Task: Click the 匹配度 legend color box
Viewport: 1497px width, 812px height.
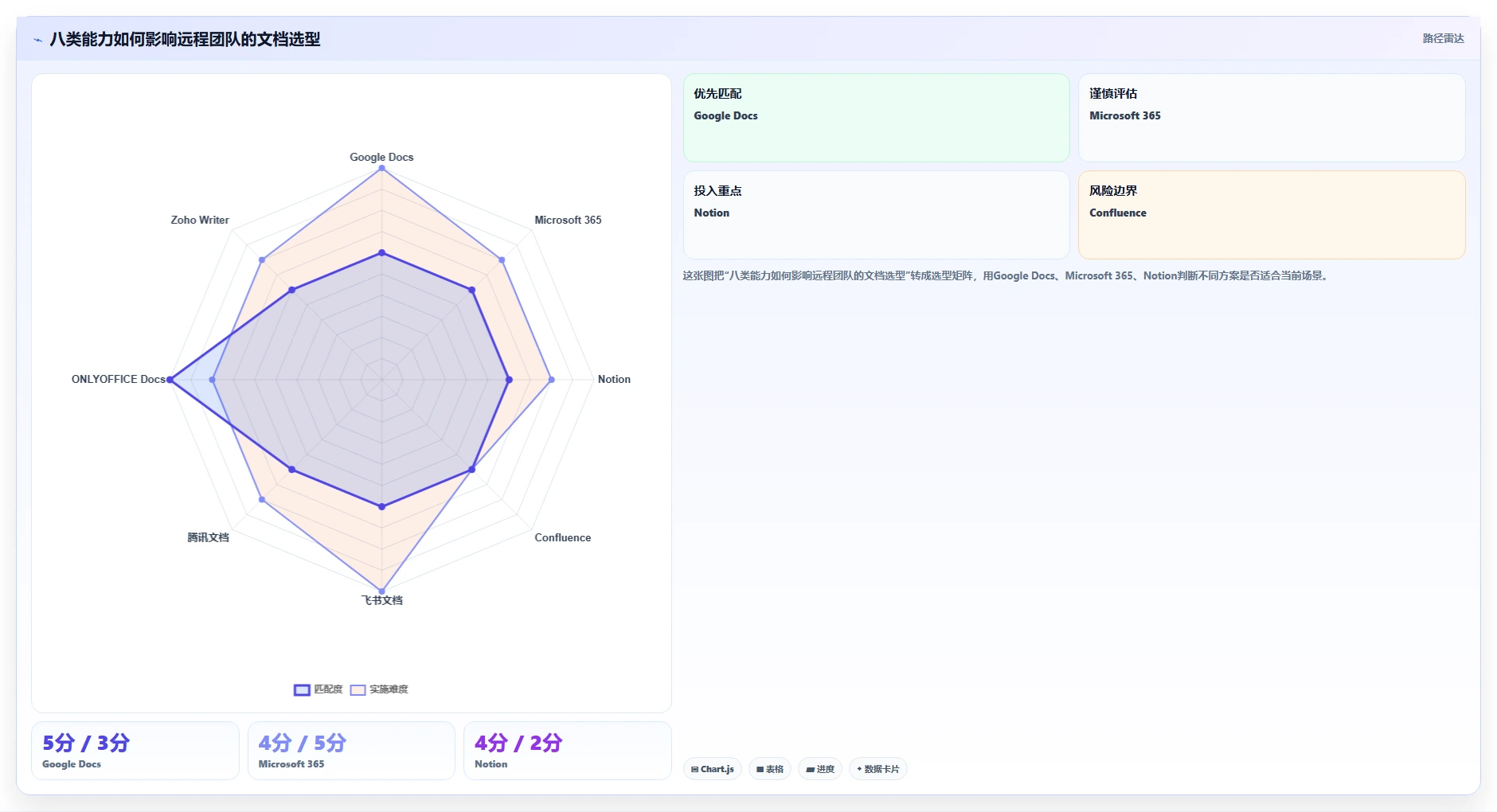Action: coord(302,690)
